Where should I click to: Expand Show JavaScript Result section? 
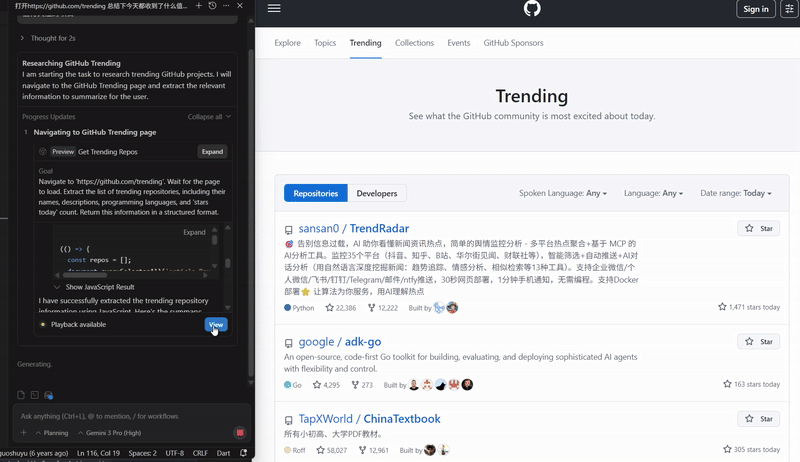point(94,287)
